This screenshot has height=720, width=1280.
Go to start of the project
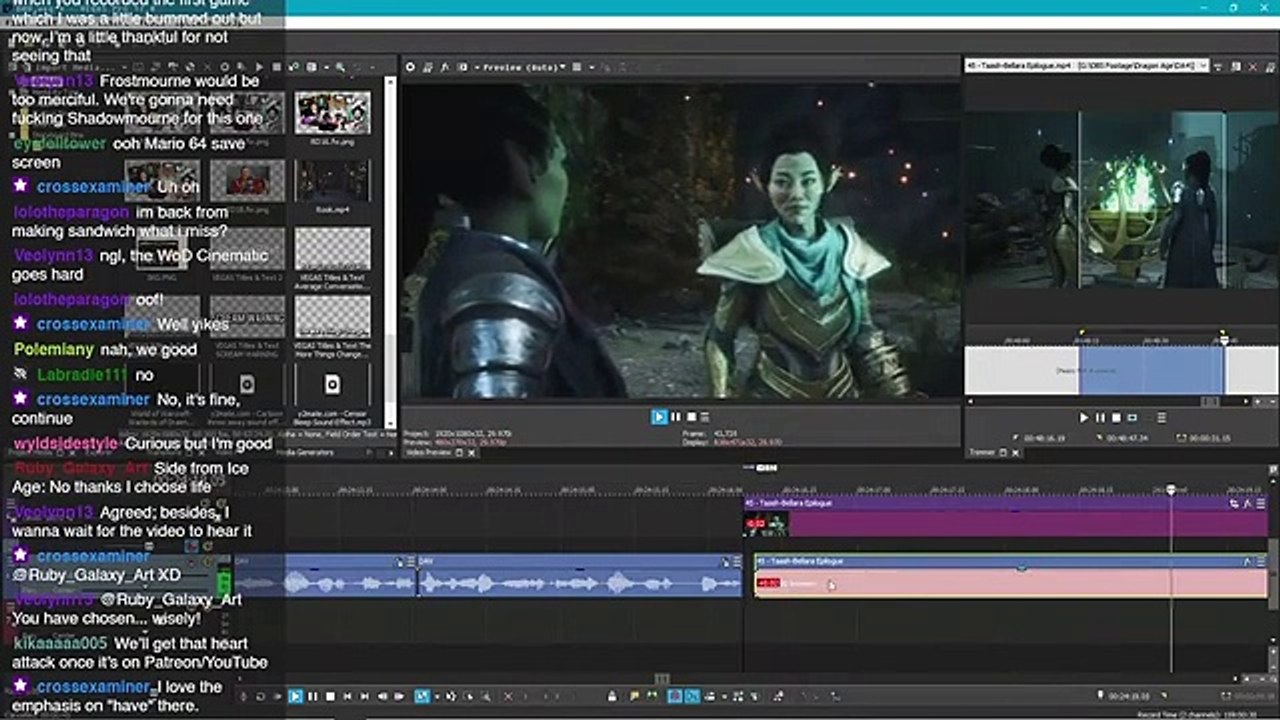click(347, 696)
